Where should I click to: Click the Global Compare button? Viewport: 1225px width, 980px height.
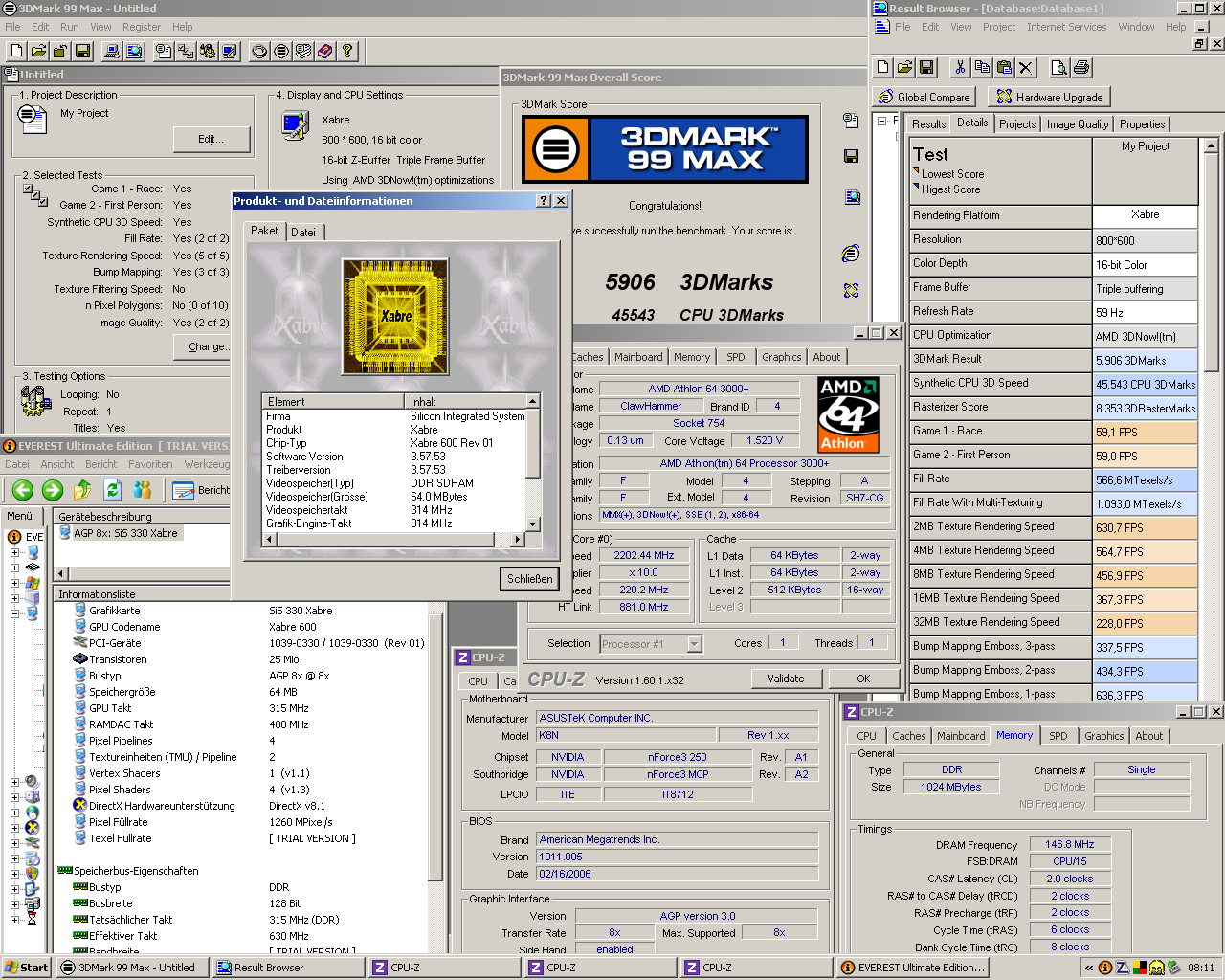(924, 97)
